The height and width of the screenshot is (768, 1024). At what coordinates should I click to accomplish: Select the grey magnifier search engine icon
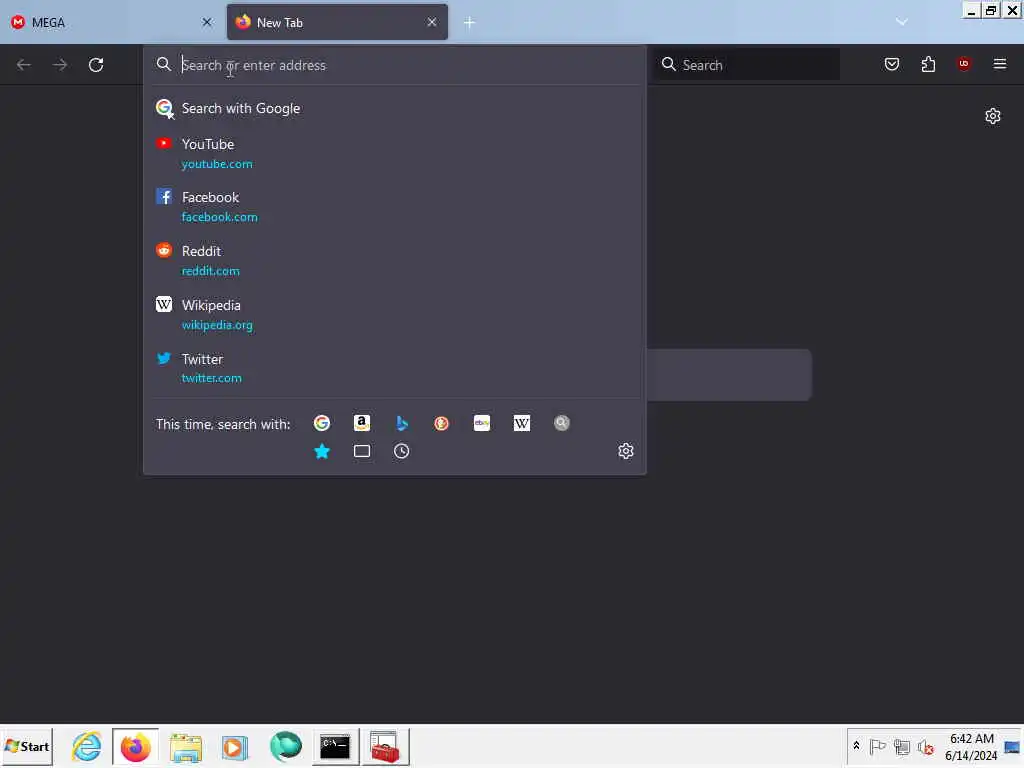click(562, 423)
